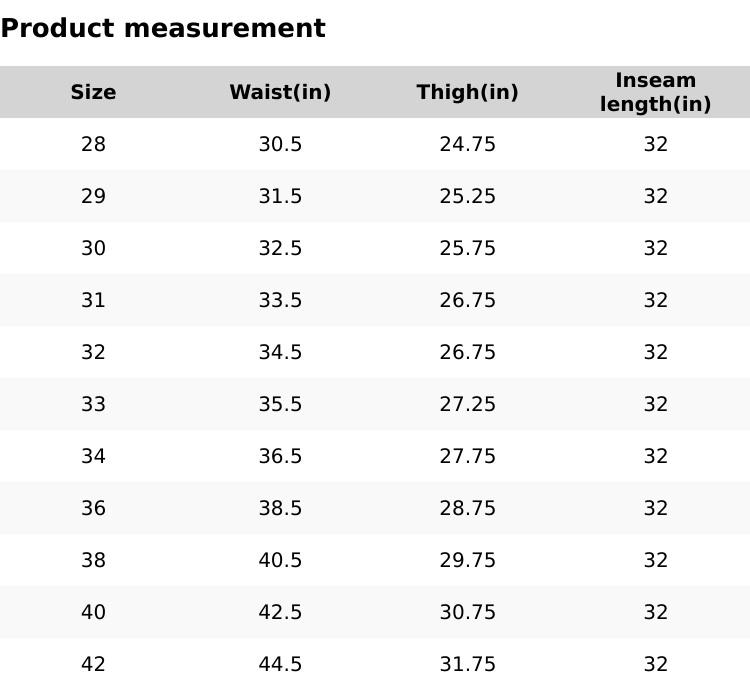
Task: Click the Size column header
Action: tap(93, 92)
